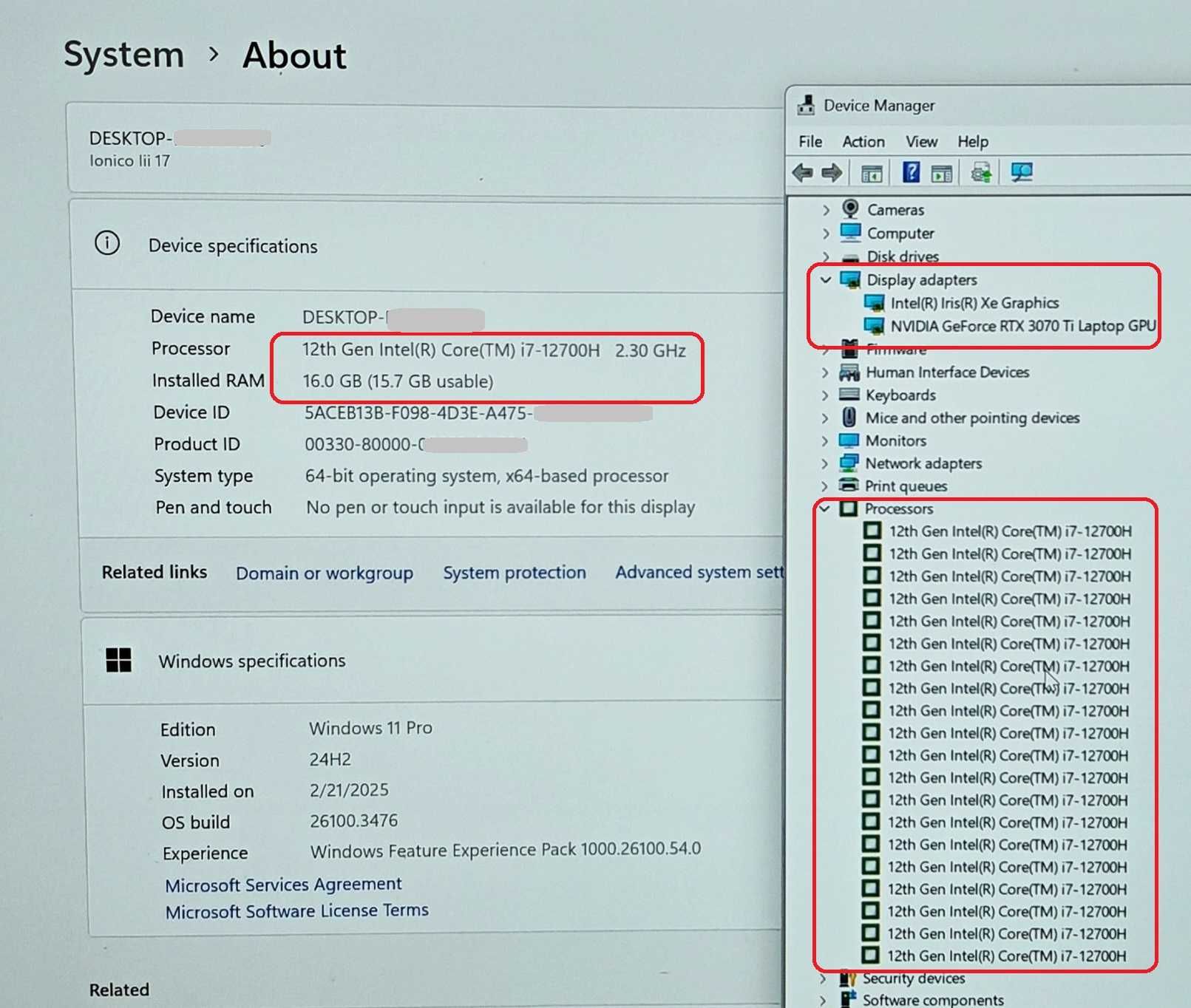Expand the Human Interface Devices chevron
The height and width of the screenshot is (1008, 1191).
click(x=826, y=372)
